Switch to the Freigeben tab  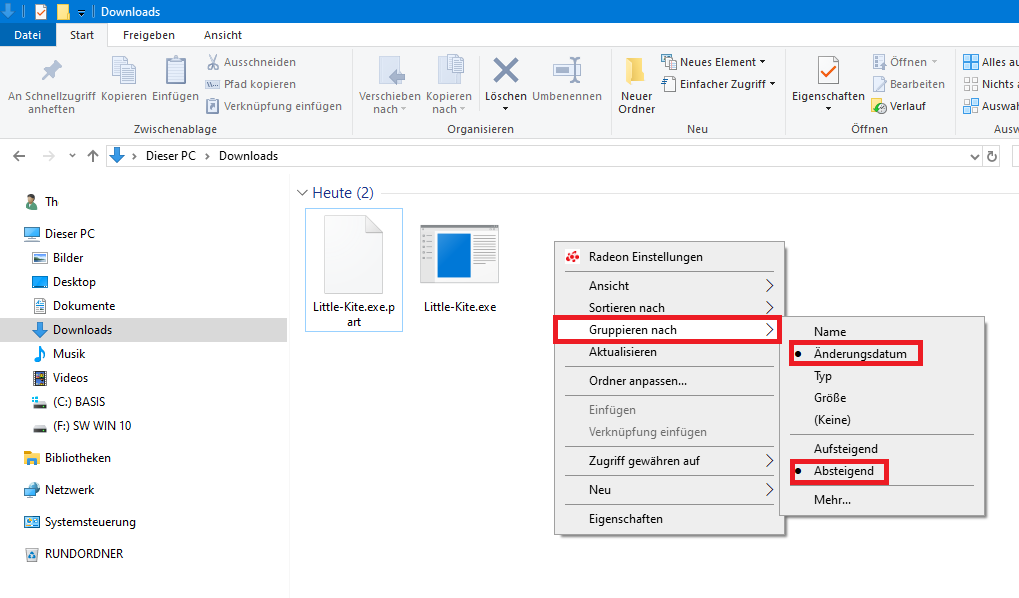[x=149, y=35]
